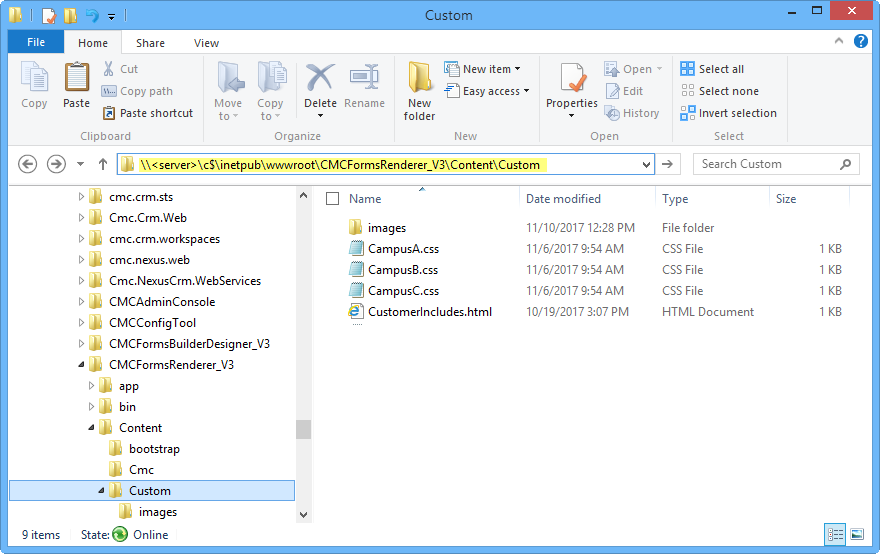Select the CampusA.css file
The image size is (880, 554).
(x=403, y=249)
